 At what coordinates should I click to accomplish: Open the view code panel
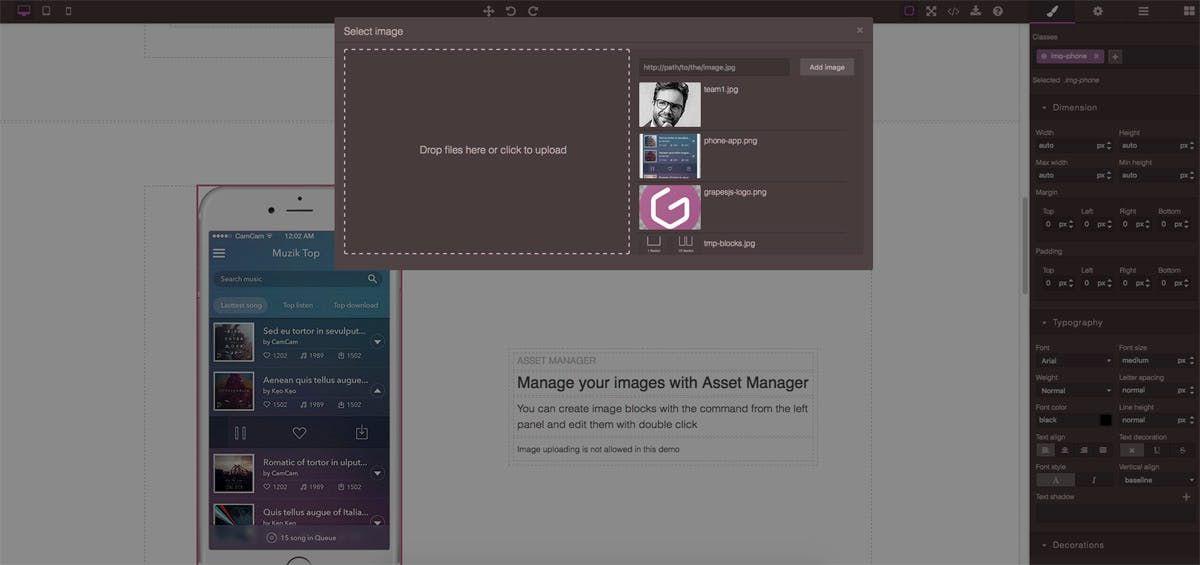(x=953, y=11)
